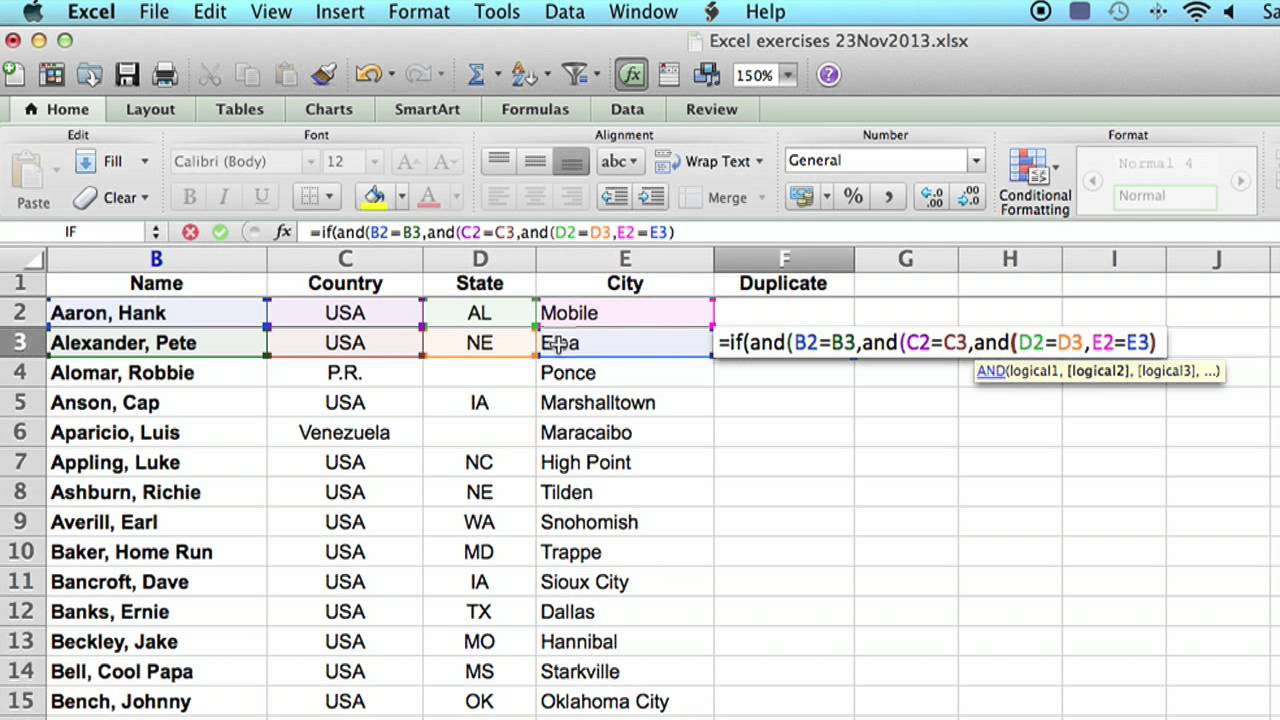1280x720 pixels.
Task: Increase indent in Alignment group
Action: pyautogui.click(x=651, y=197)
